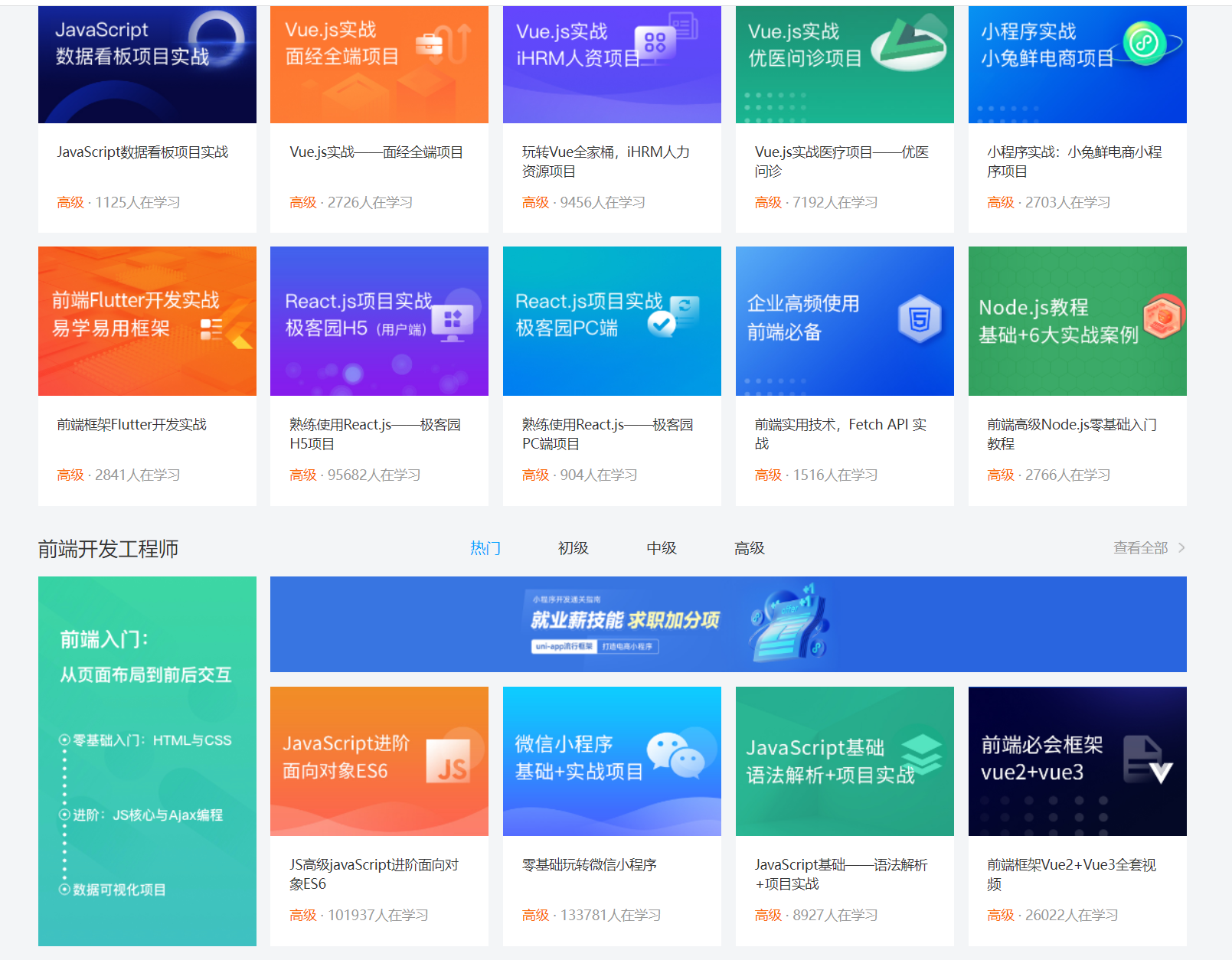Image resolution: width=1232 pixels, height=960 pixels.
Task: Select the 初级 tab
Action: [574, 548]
